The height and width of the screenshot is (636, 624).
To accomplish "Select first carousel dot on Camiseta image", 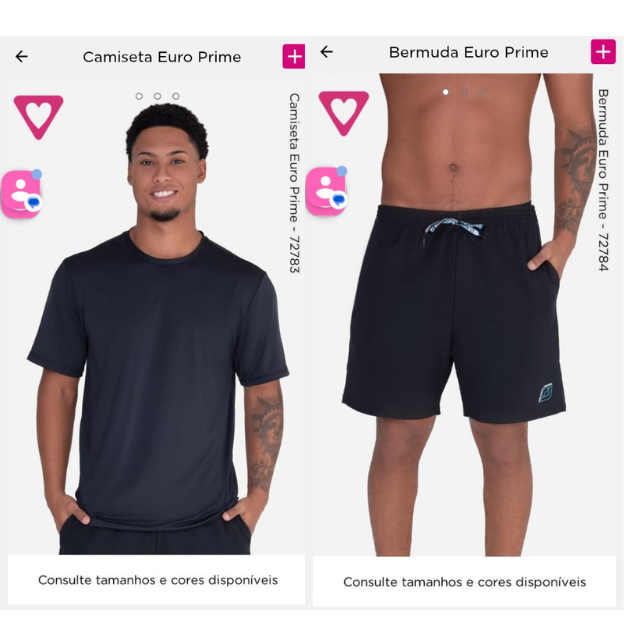I will coord(139,96).
